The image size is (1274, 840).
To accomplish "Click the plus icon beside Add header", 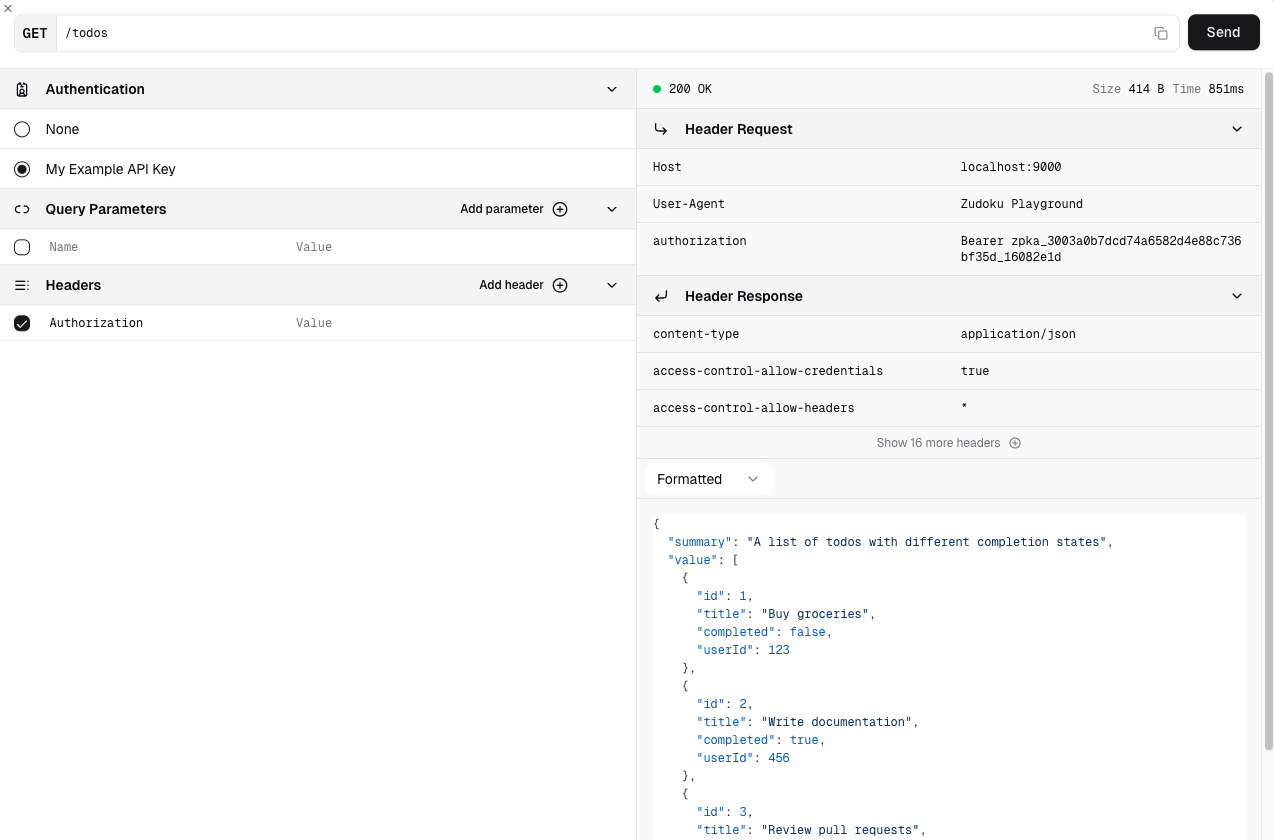I will [560, 285].
